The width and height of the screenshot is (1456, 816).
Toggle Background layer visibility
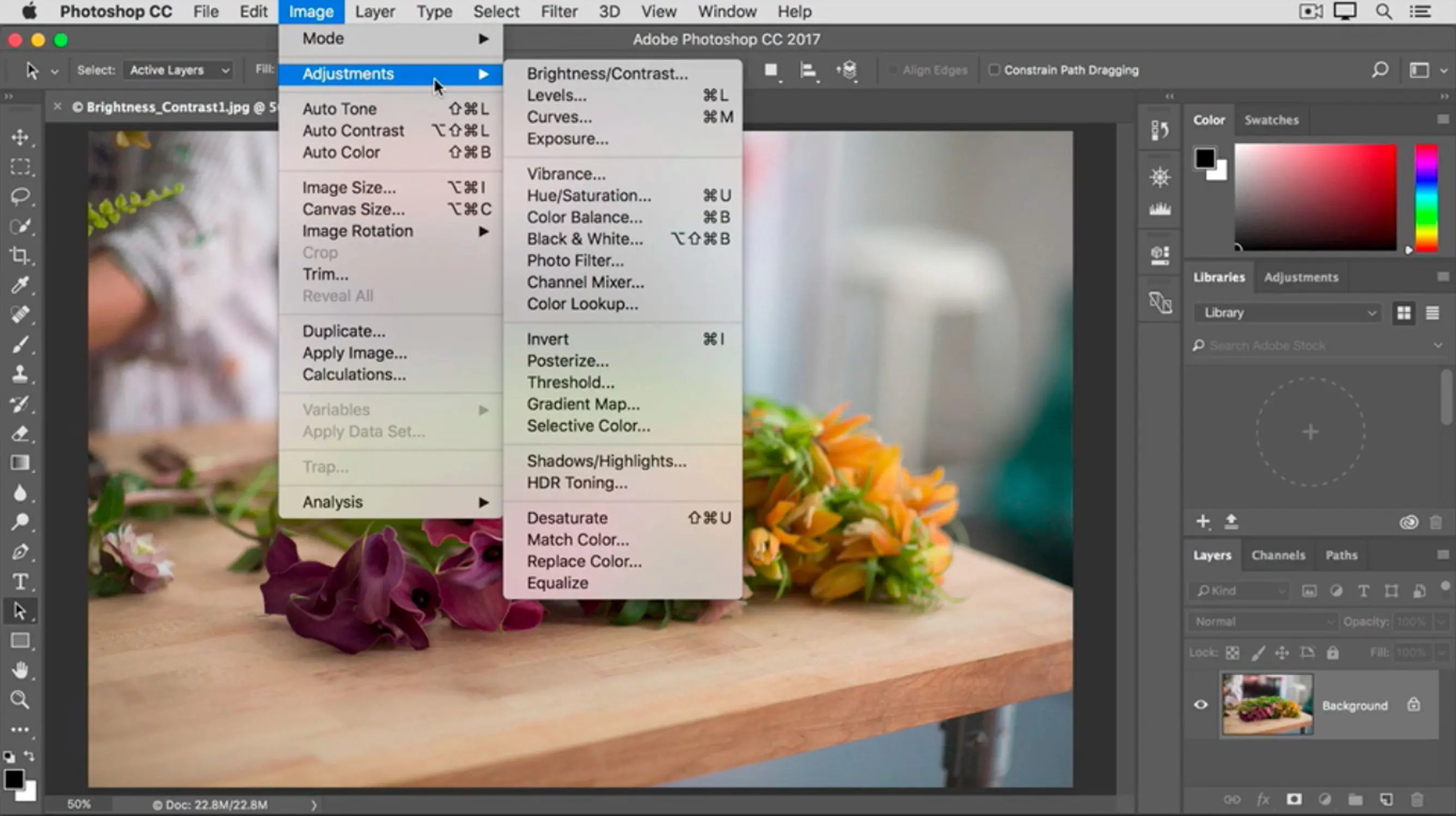[1200, 704]
